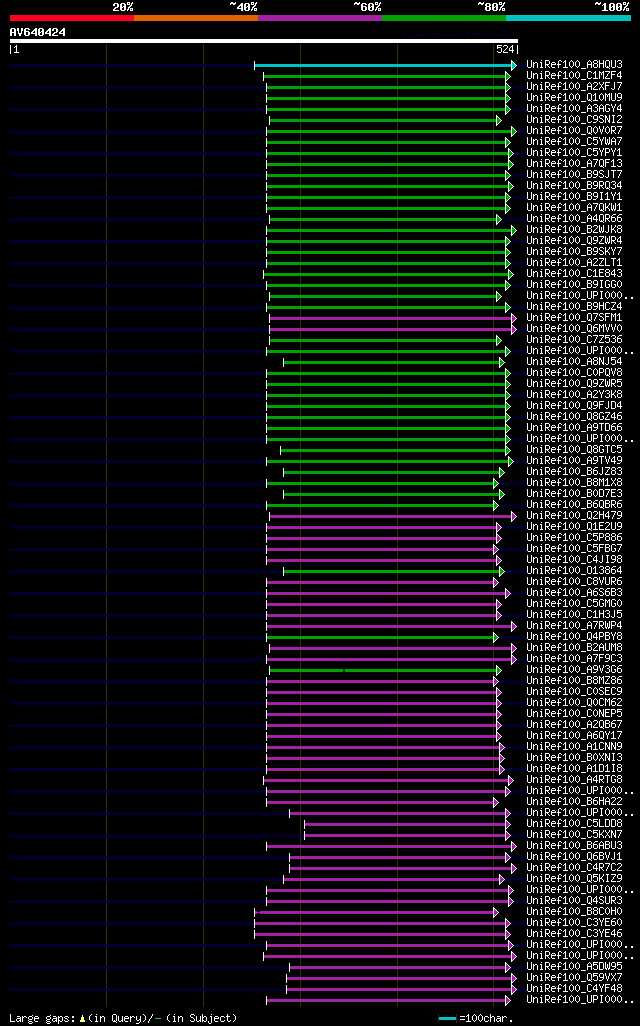
Task: Click the purple alignment bar for Q7SFM1
Action: (393, 319)
